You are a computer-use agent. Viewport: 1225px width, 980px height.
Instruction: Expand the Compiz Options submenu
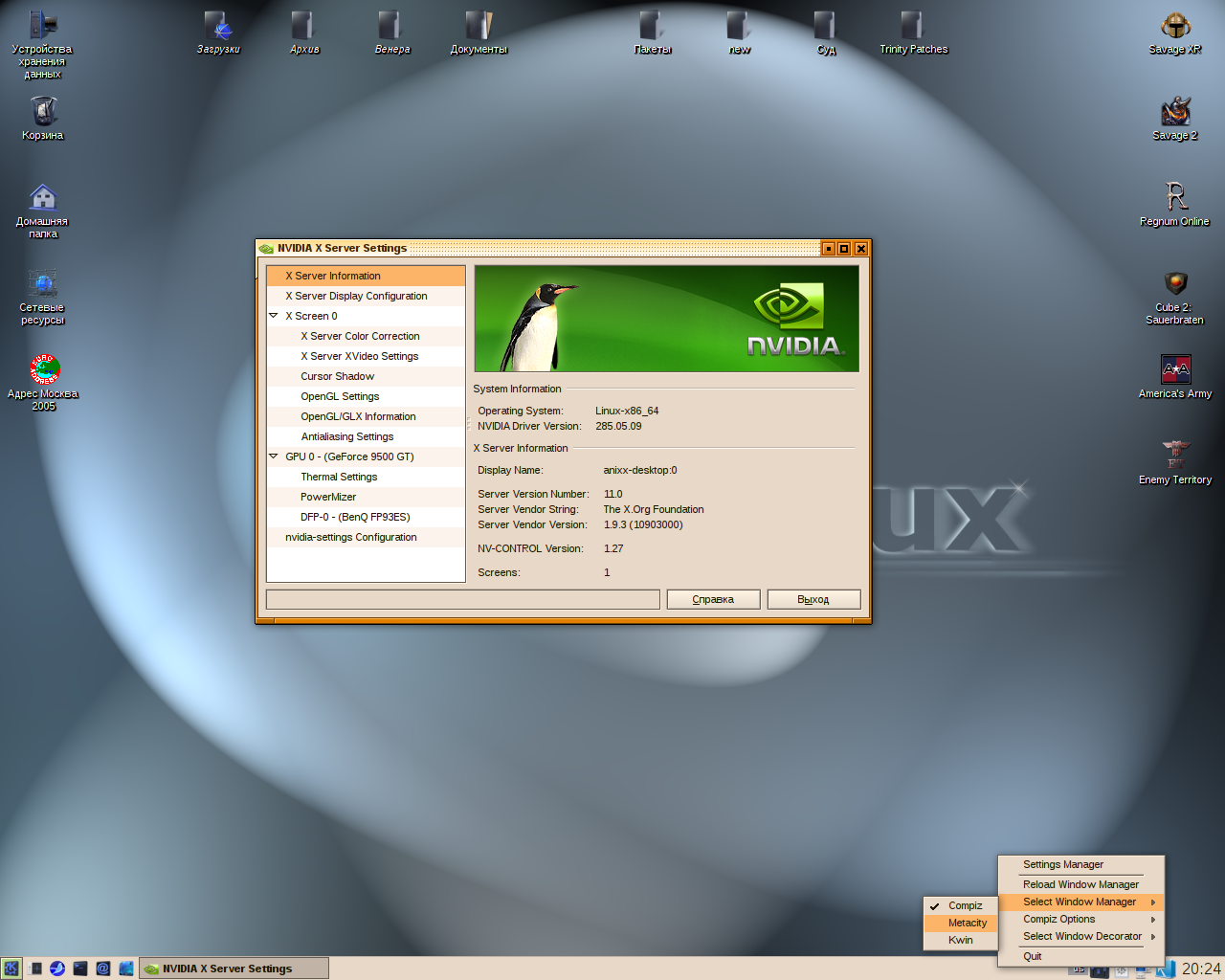1080,919
